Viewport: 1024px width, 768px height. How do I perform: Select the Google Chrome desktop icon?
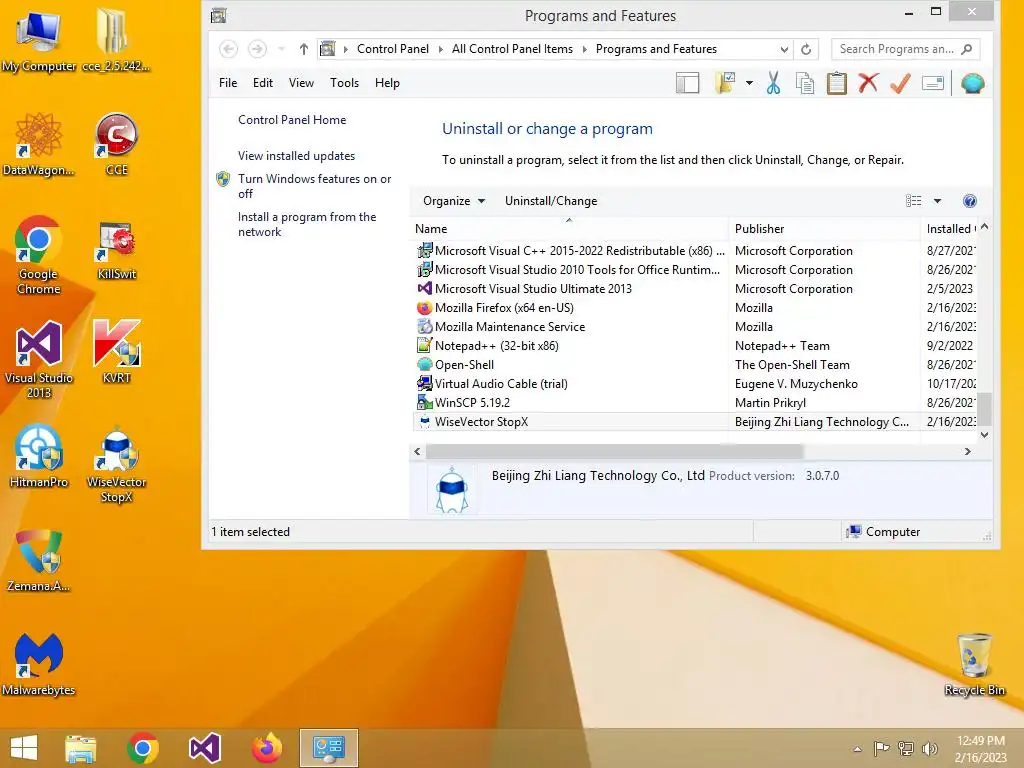point(39,255)
